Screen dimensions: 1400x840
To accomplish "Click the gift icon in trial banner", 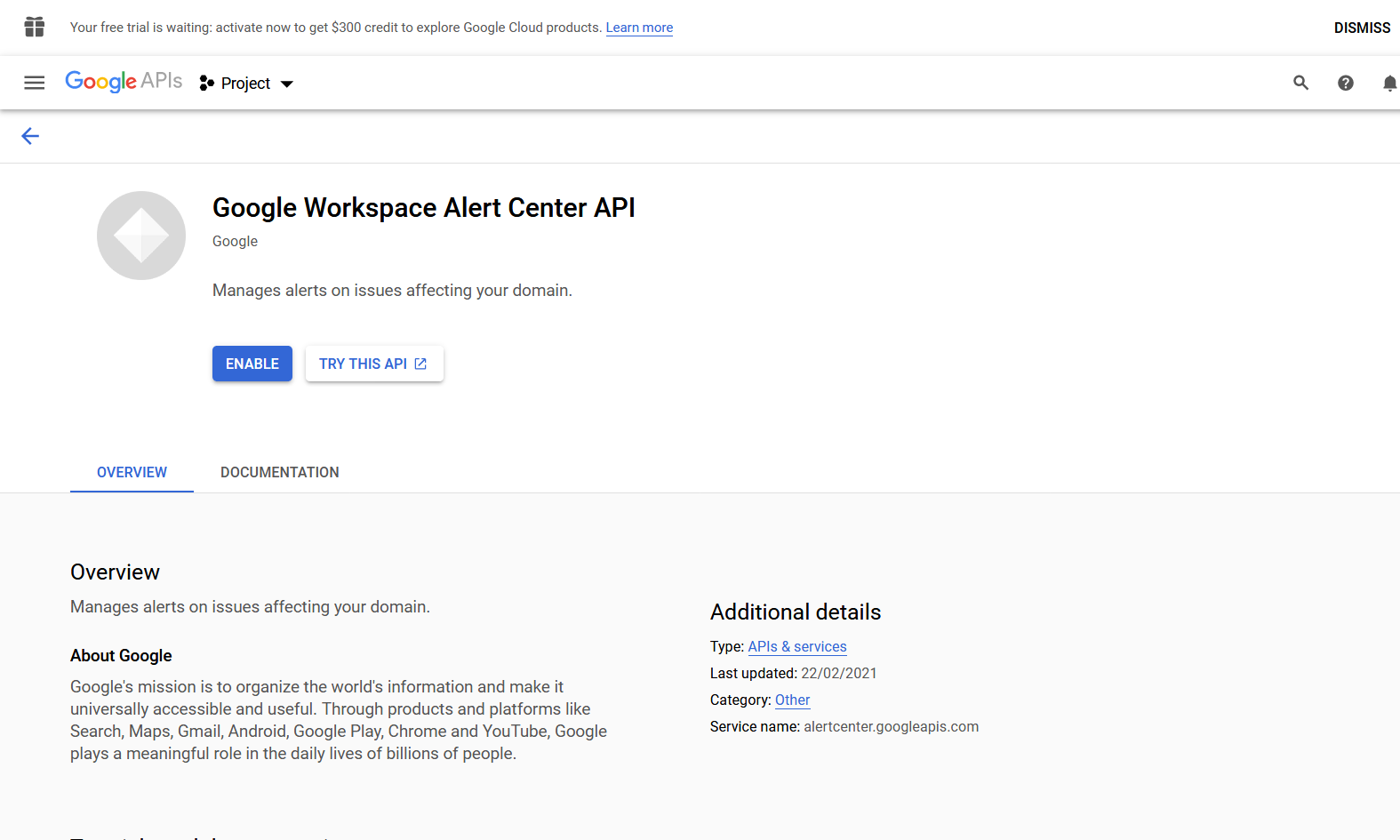I will coord(34,28).
